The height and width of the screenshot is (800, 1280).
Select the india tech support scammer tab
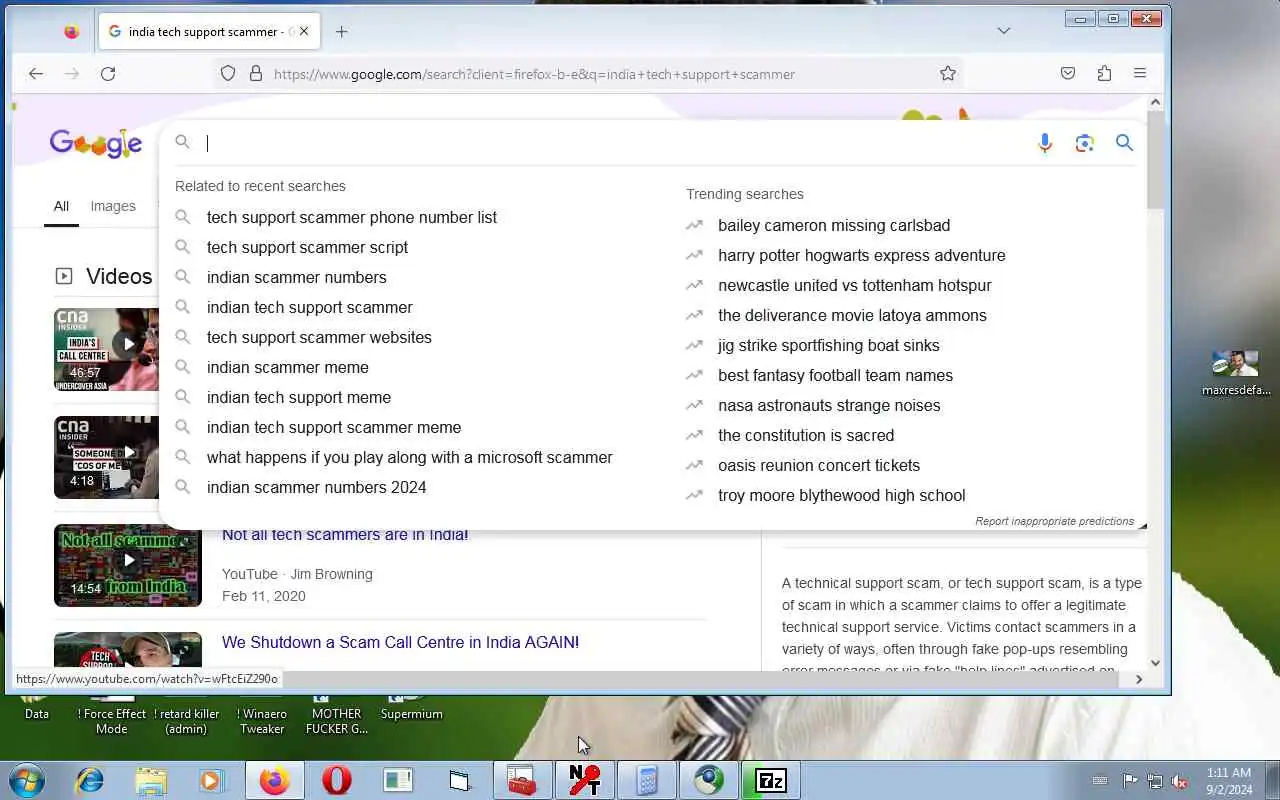[209, 32]
